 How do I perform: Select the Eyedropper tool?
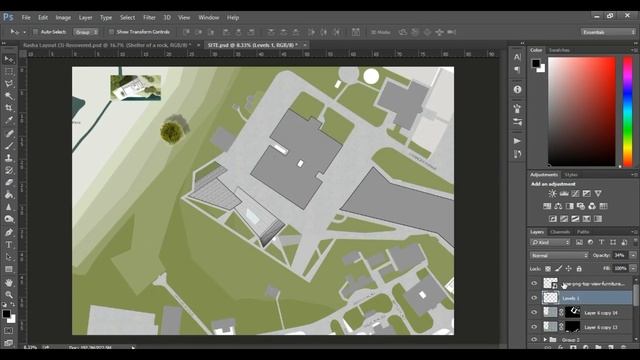coord(9,120)
